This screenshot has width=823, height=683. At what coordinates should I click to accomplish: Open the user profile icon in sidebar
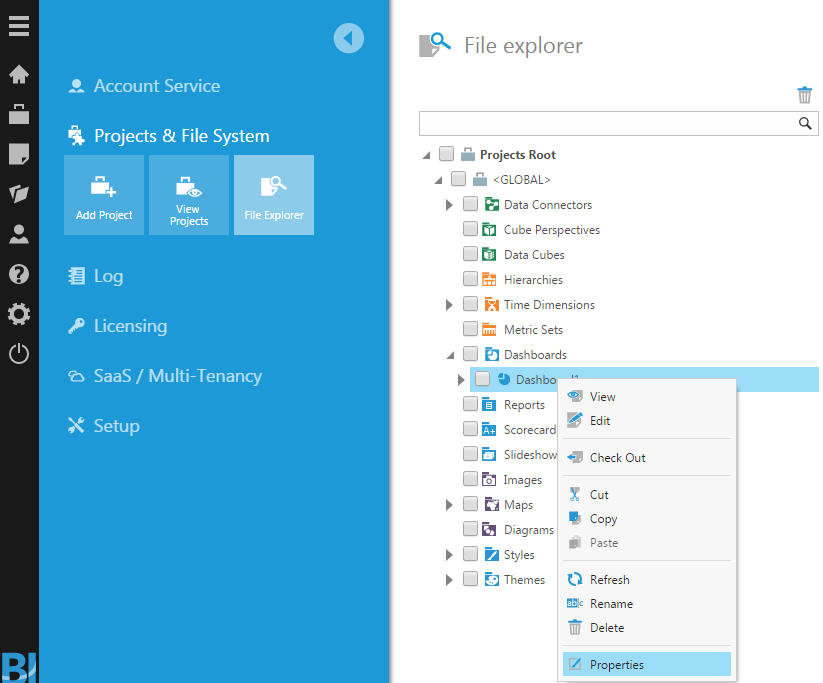19,234
